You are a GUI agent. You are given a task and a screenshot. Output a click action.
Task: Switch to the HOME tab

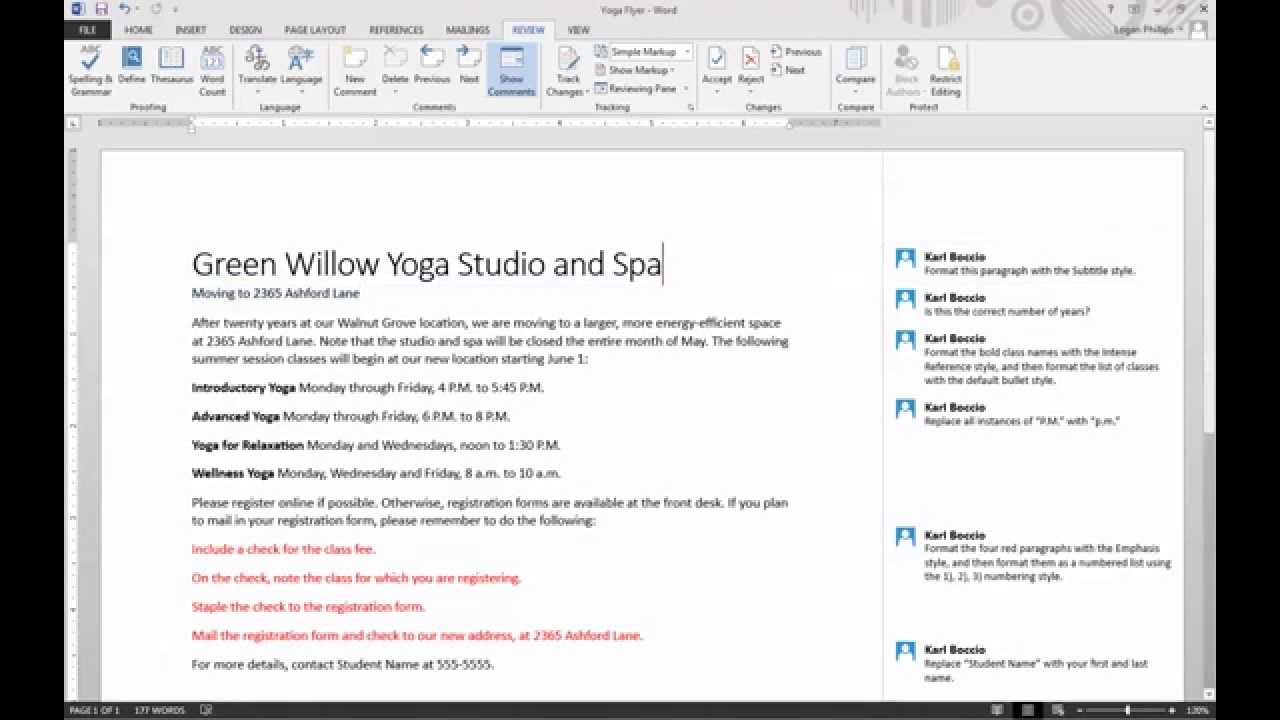pos(138,30)
